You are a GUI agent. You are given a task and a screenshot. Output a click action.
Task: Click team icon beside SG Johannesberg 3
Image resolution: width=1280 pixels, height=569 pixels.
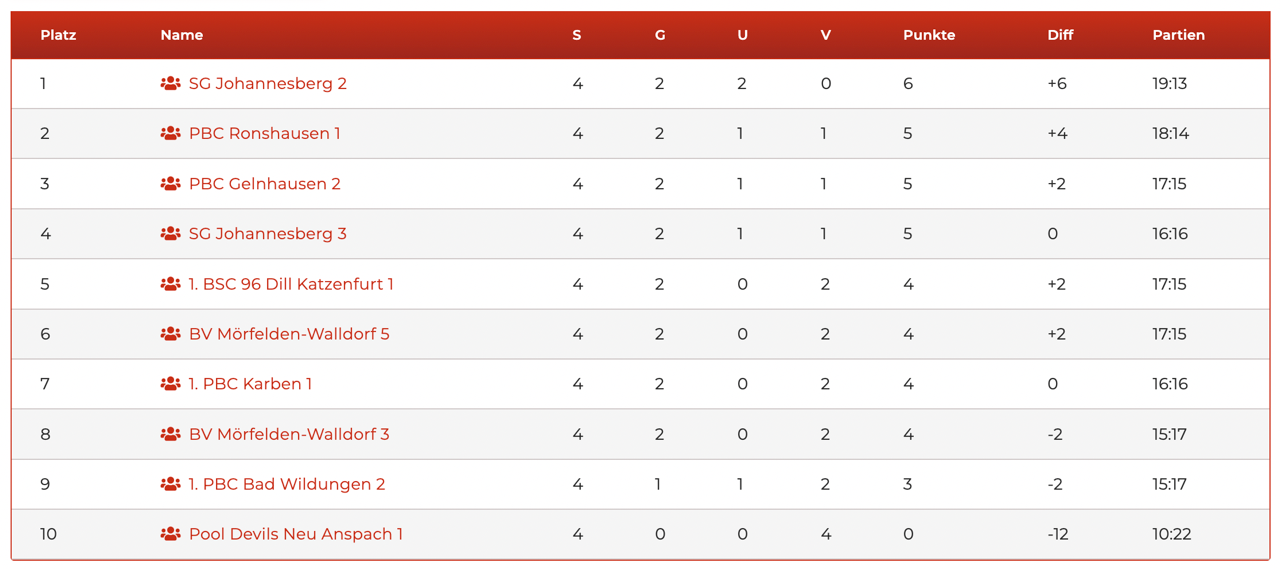point(170,234)
